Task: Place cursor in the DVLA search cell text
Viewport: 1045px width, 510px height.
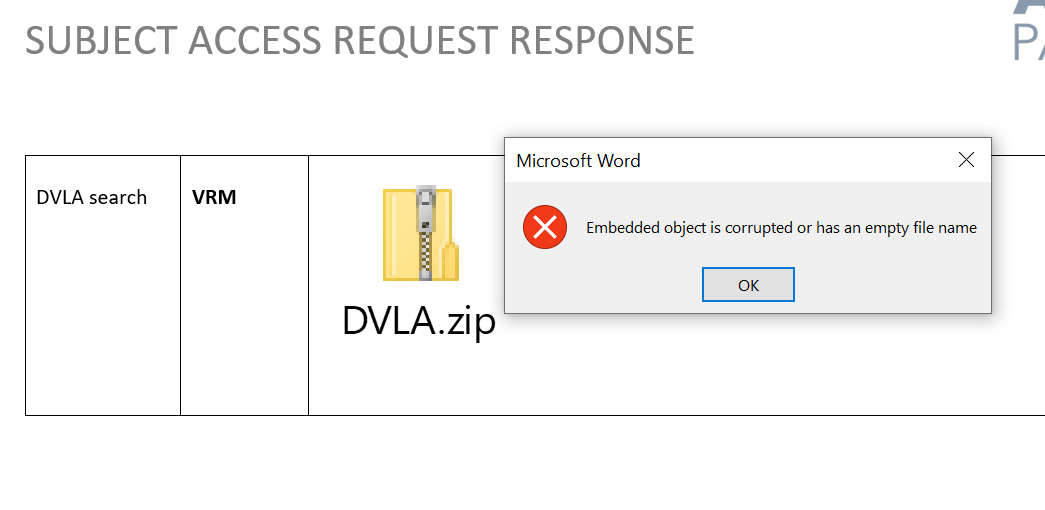Action: (91, 197)
